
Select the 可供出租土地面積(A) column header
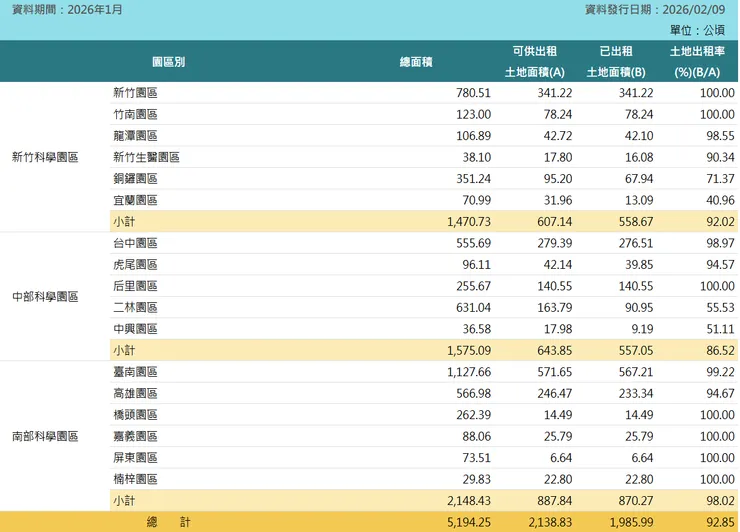point(534,62)
